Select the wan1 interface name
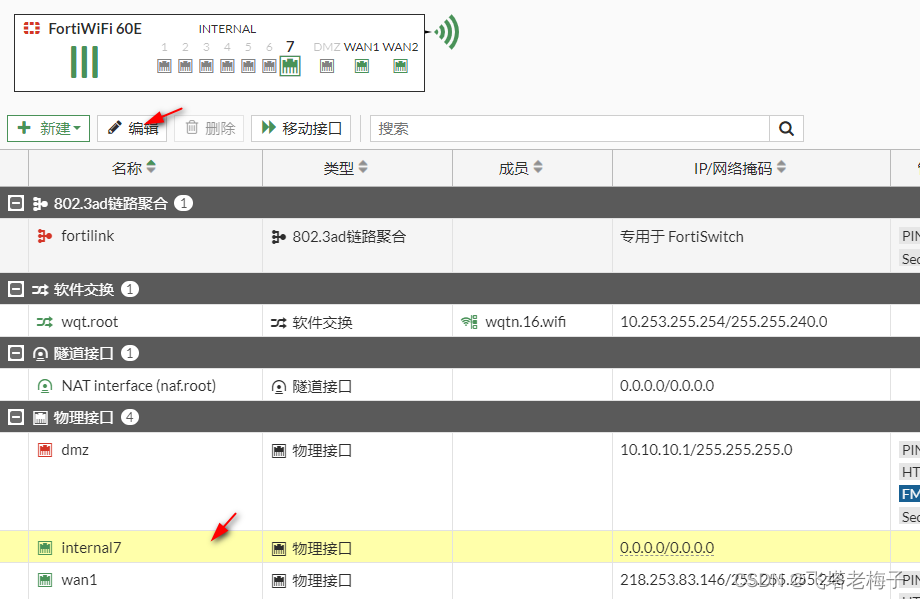The height and width of the screenshot is (599, 920). [x=79, y=580]
